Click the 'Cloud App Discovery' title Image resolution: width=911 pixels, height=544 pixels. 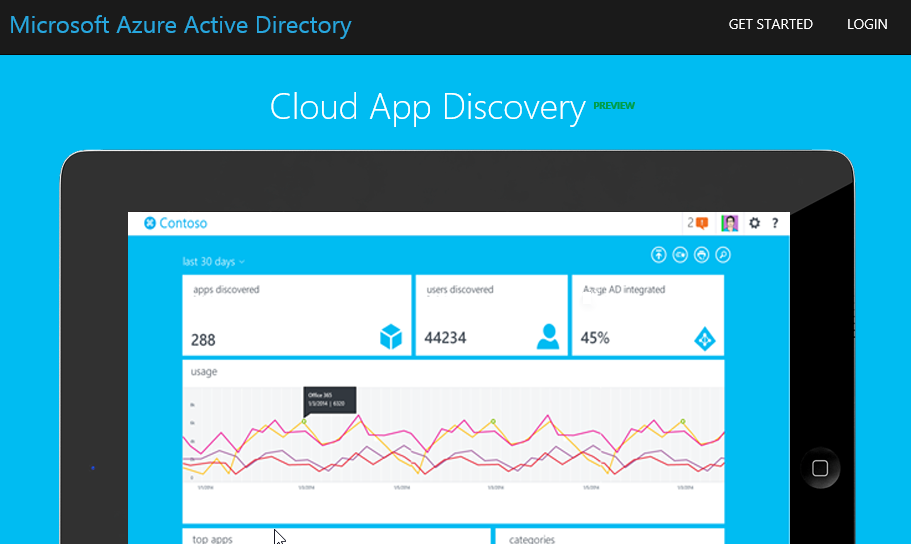click(x=428, y=108)
